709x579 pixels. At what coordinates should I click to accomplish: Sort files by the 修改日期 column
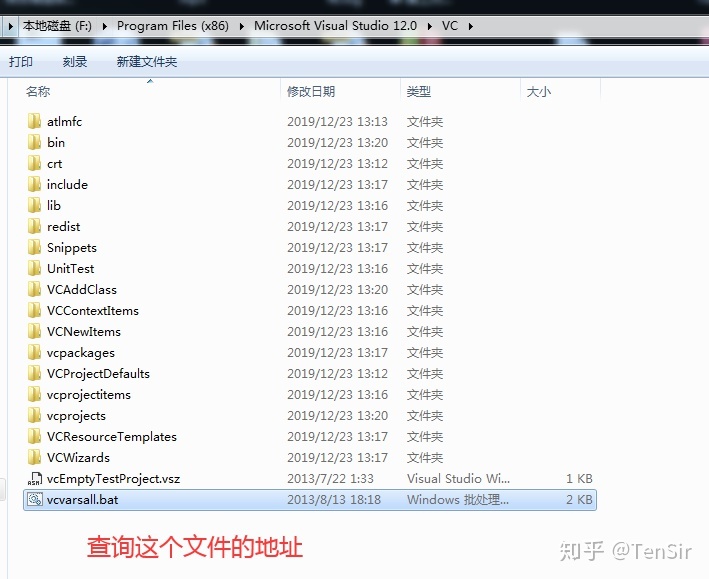pyautogui.click(x=311, y=91)
